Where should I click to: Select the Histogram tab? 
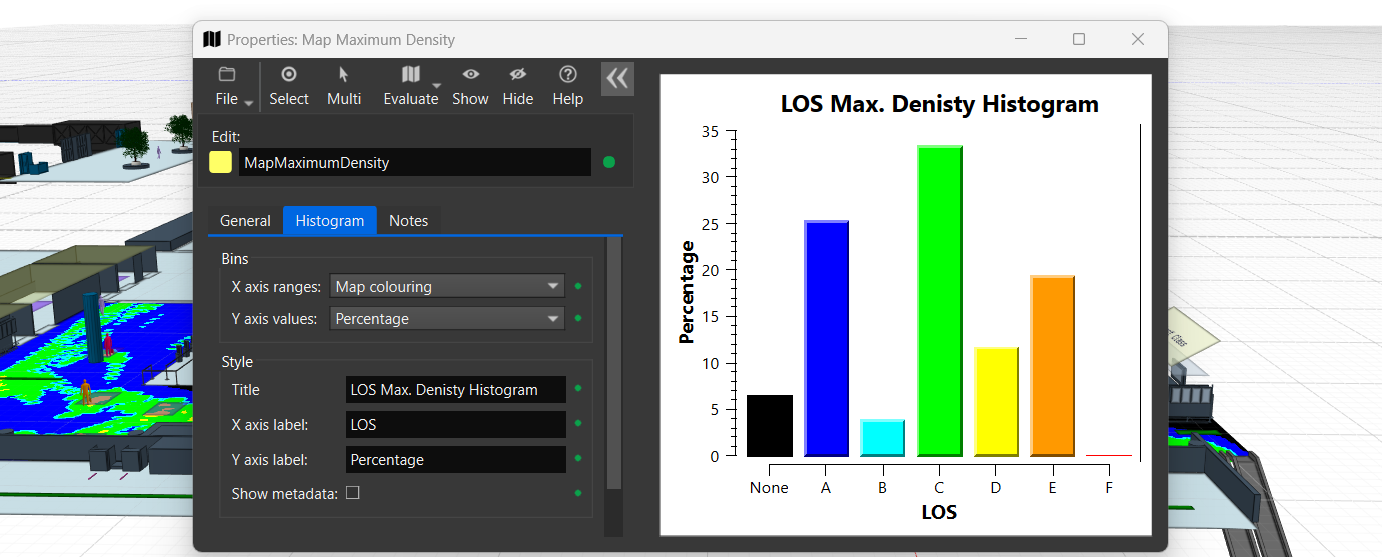(329, 221)
